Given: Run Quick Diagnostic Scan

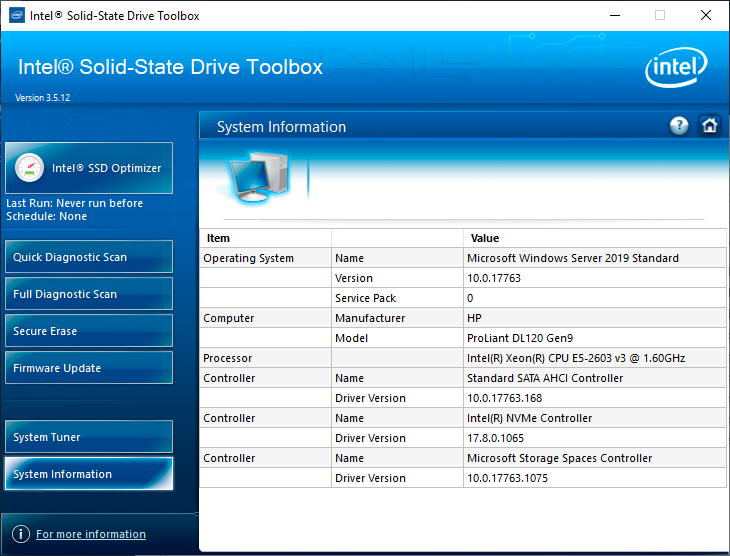Looking at the screenshot, I should (88, 257).
